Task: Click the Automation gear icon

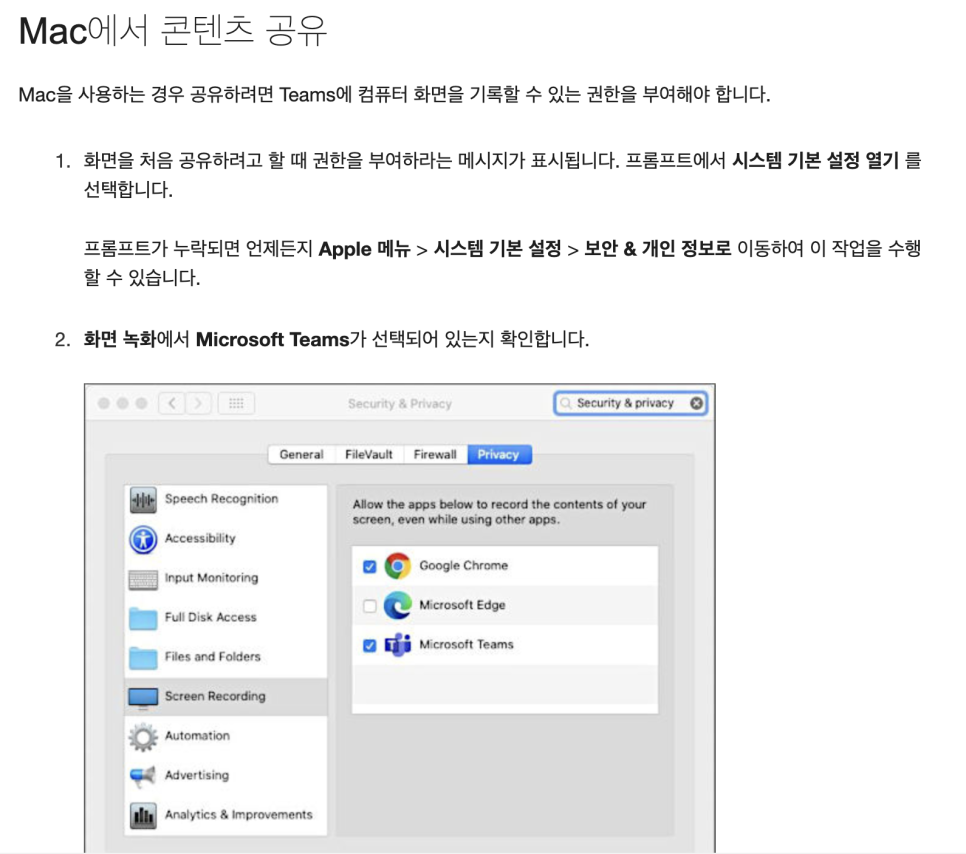Action: [x=143, y=737]
